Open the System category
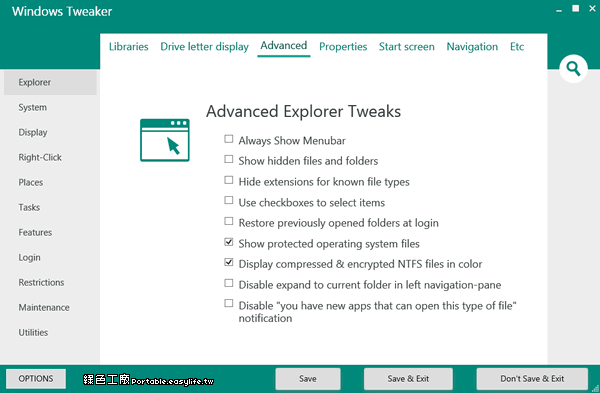This screenshot has width=600, height=393. click(x=33, y=108)
